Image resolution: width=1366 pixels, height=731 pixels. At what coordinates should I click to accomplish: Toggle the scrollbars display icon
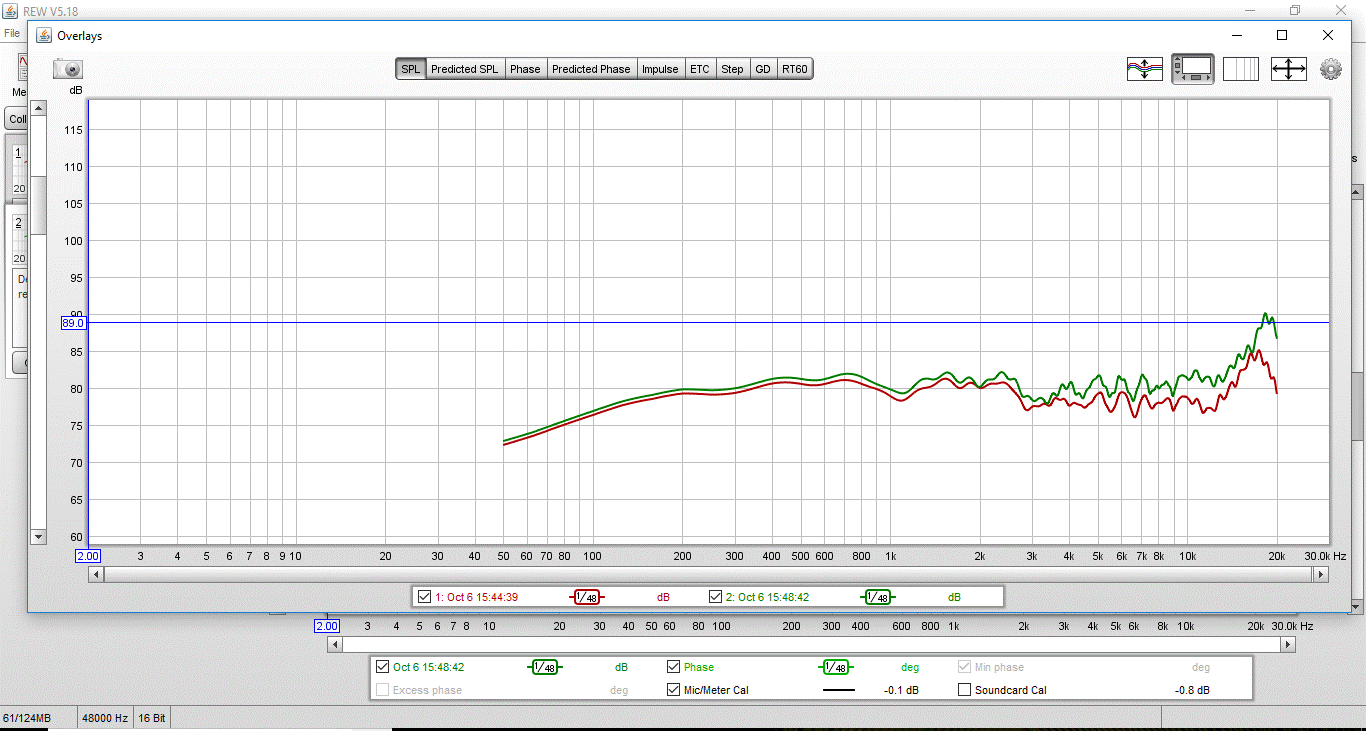[1193, 69]
